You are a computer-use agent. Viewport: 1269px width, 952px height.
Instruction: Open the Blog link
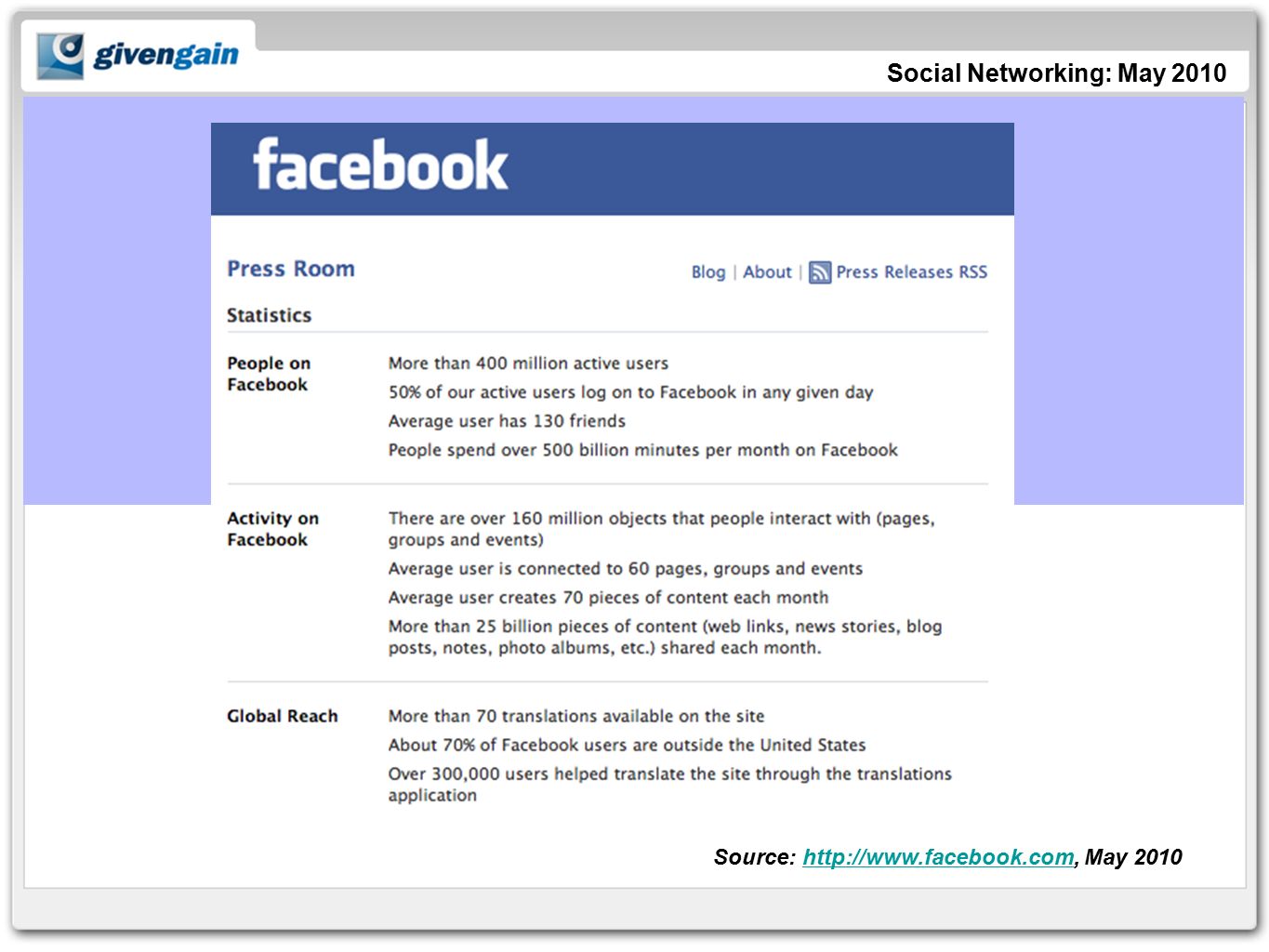click(708, 272)
